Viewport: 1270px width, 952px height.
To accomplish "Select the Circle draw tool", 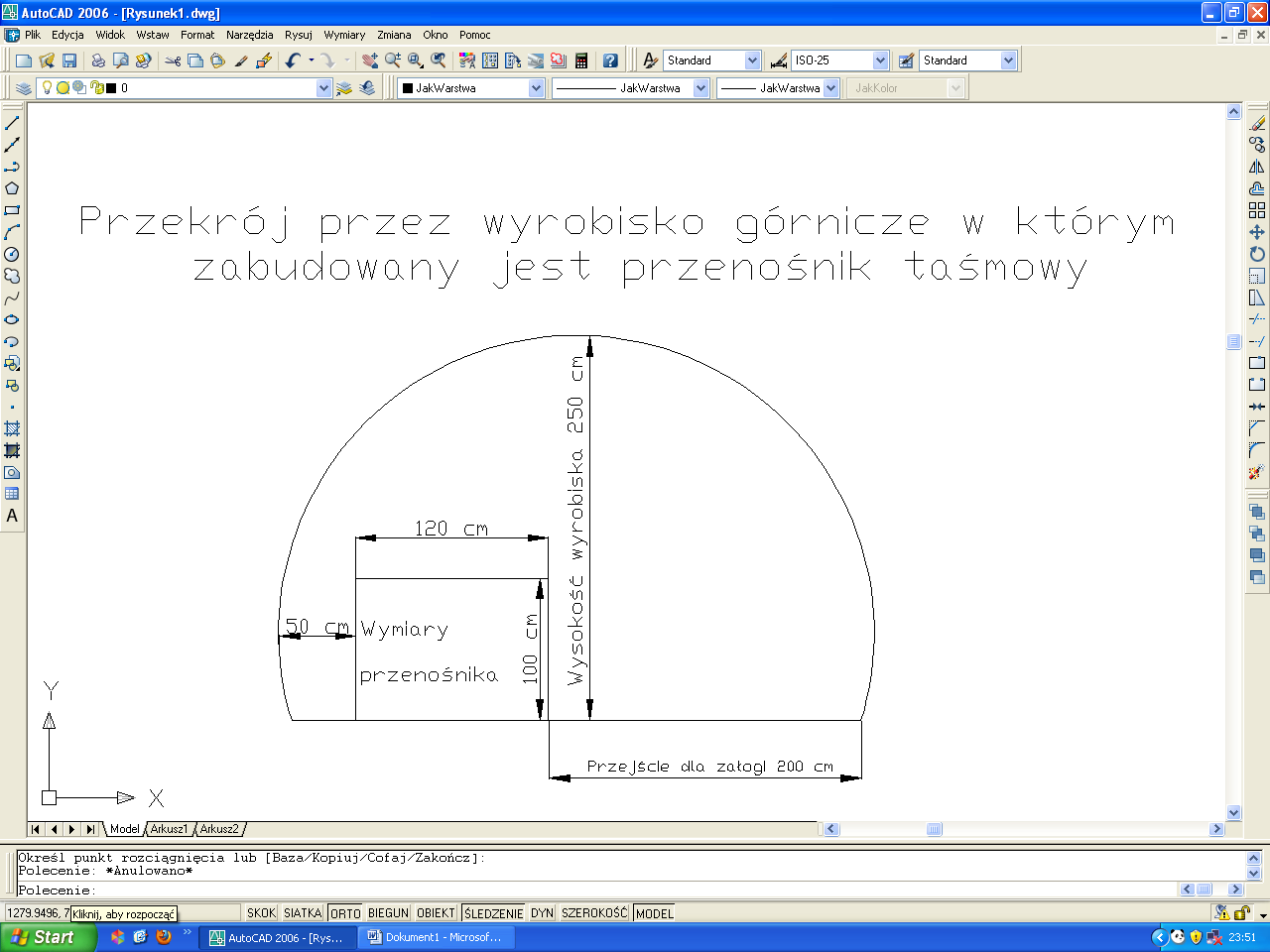I will 12,254.
